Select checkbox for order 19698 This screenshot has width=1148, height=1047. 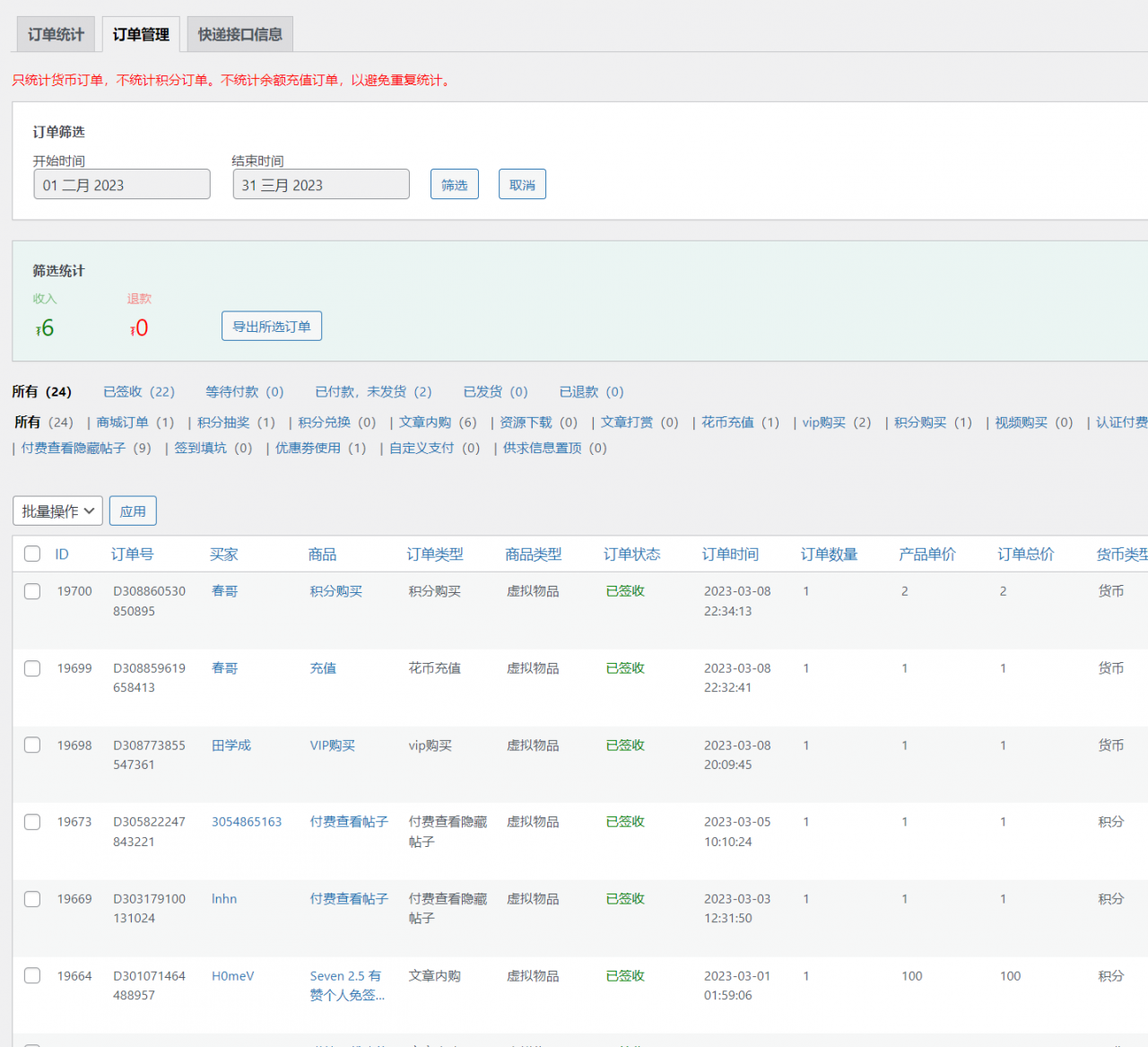pyautogui.click(x=32, y=745)
